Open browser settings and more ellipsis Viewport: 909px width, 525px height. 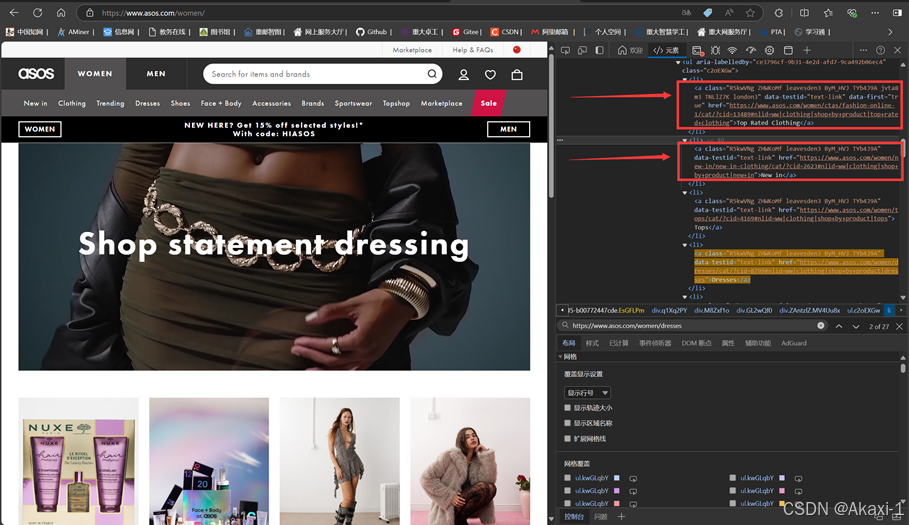(x=875, y=12)
